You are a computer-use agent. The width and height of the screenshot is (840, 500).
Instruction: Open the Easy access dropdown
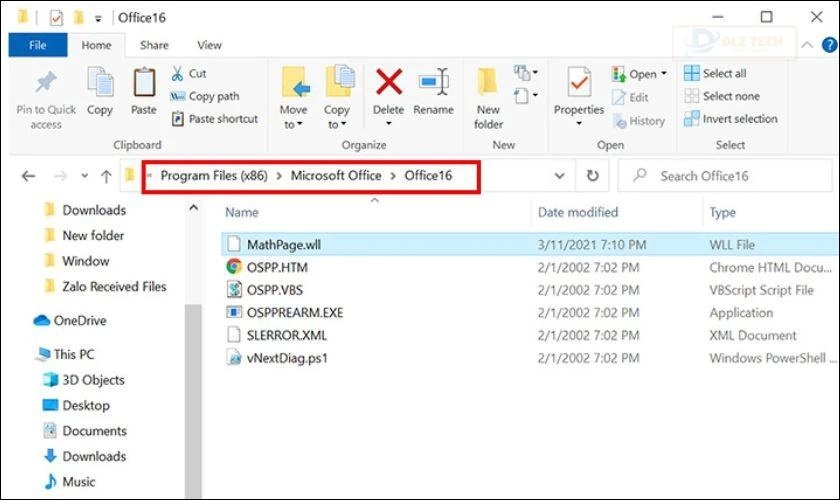point(526,96)
